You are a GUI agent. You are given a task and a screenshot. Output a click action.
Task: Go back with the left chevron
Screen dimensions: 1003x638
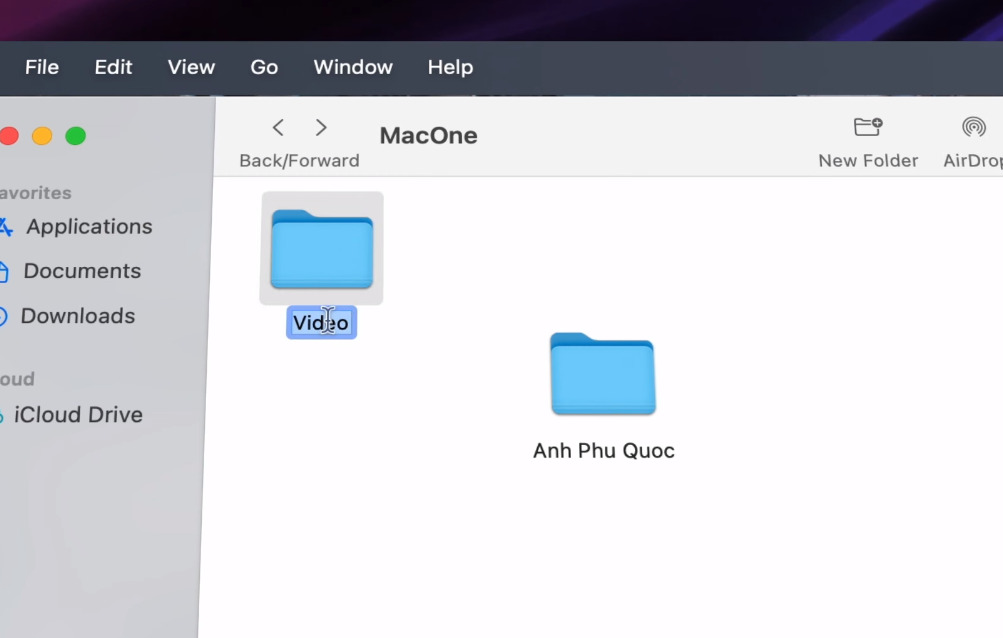tap(278, 127)
